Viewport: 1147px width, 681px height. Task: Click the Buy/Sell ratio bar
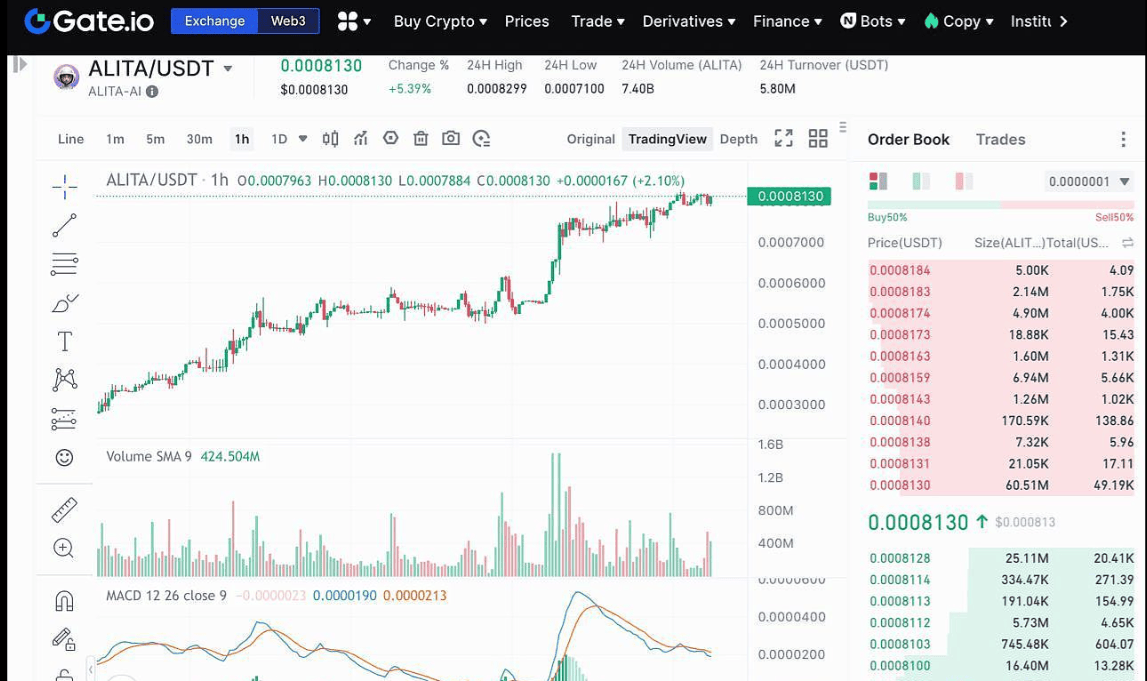tap(1000, 205)
